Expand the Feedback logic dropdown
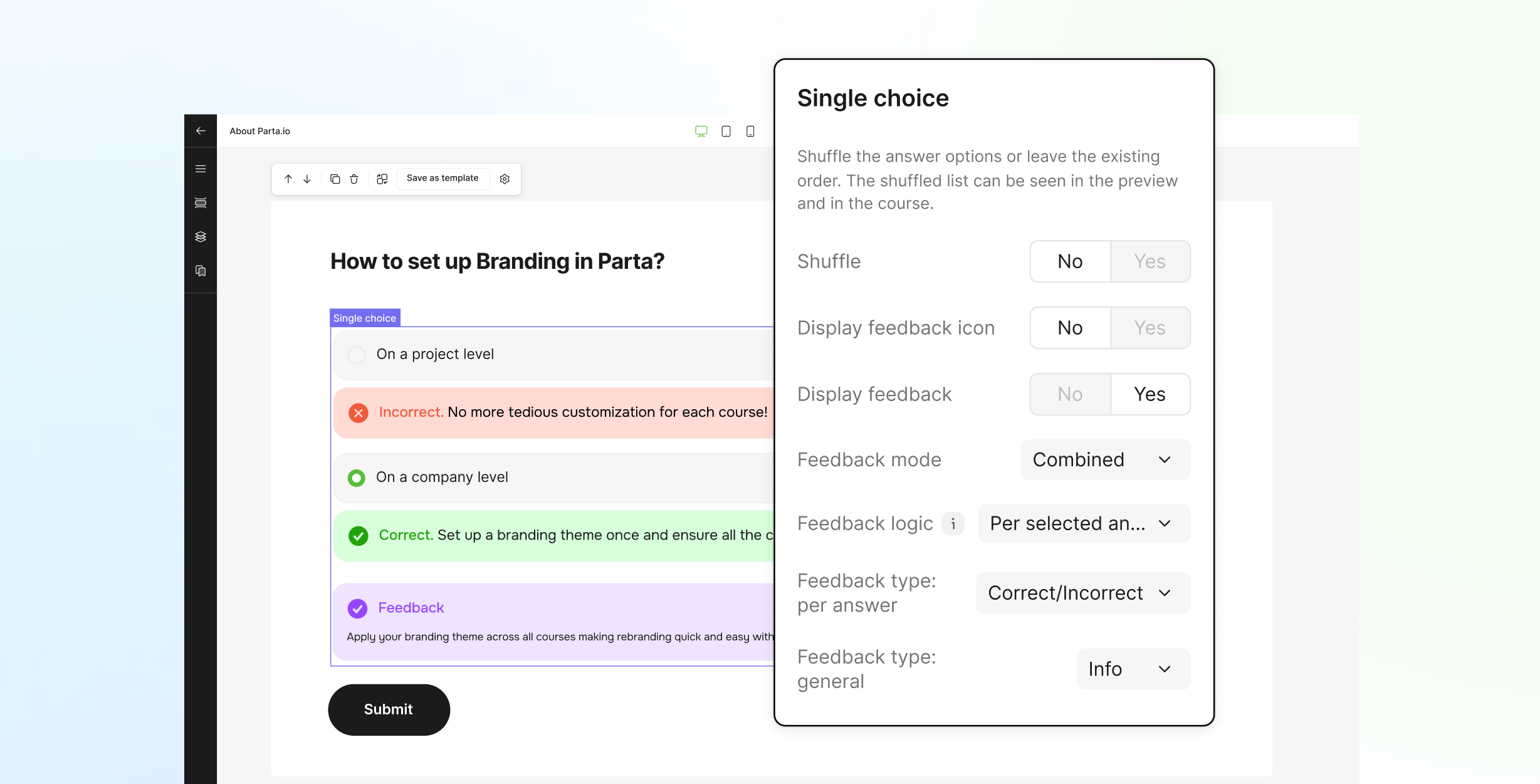The image size is (1540, 784). pyautogui.click(x=1084, y=523)
